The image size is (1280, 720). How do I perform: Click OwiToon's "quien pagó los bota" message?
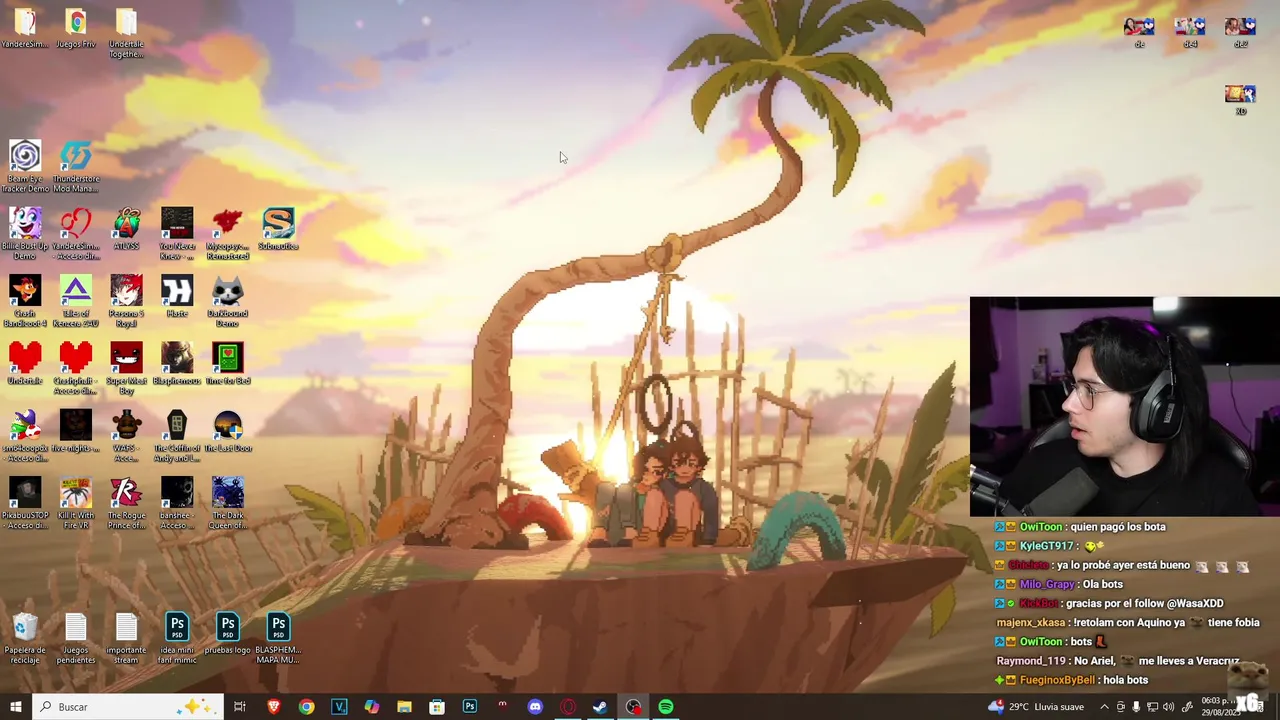(1118, 527)
